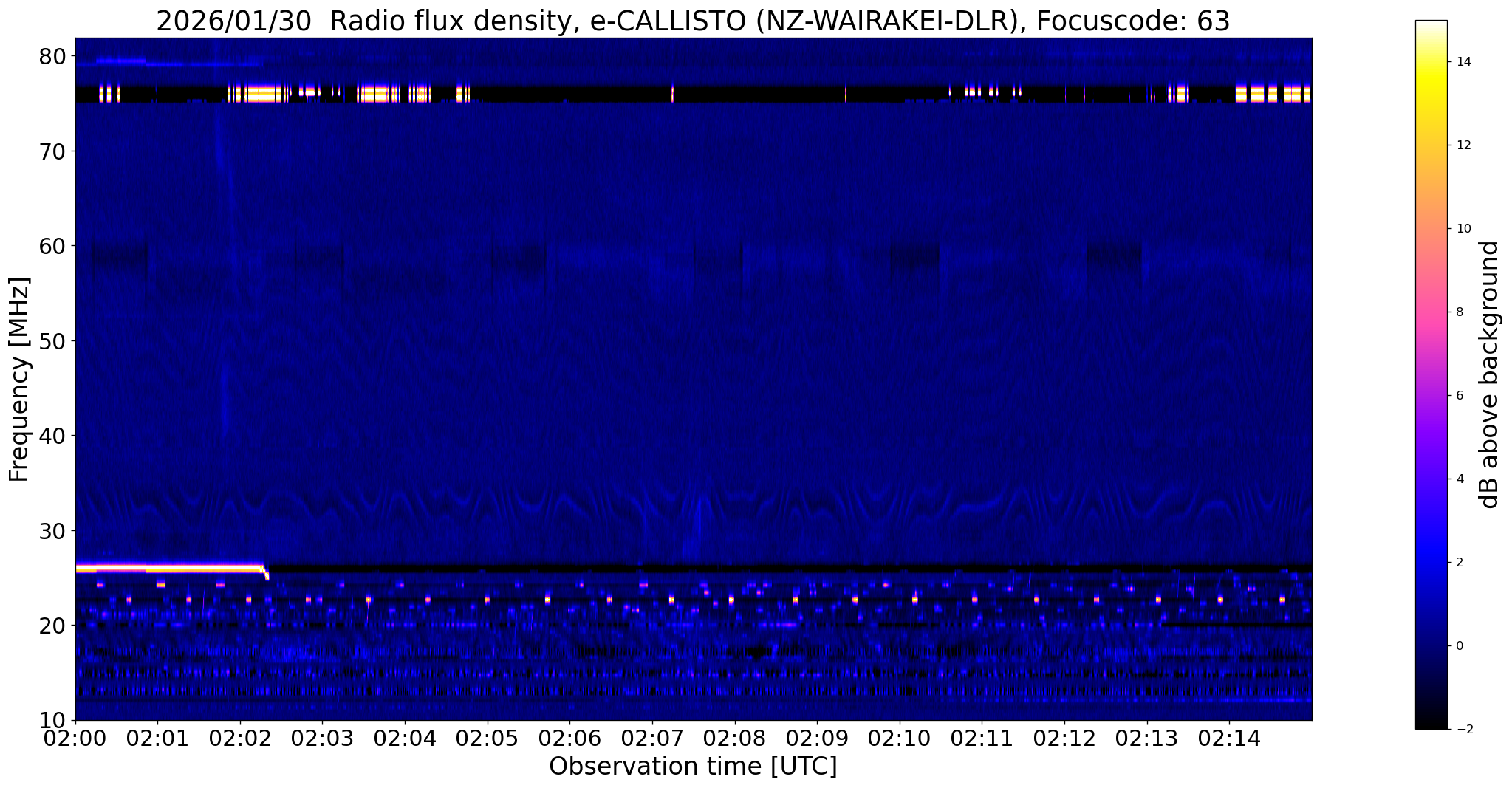
Task: Click the colorbar tick value 12
Action: [x=1463, y=145]
